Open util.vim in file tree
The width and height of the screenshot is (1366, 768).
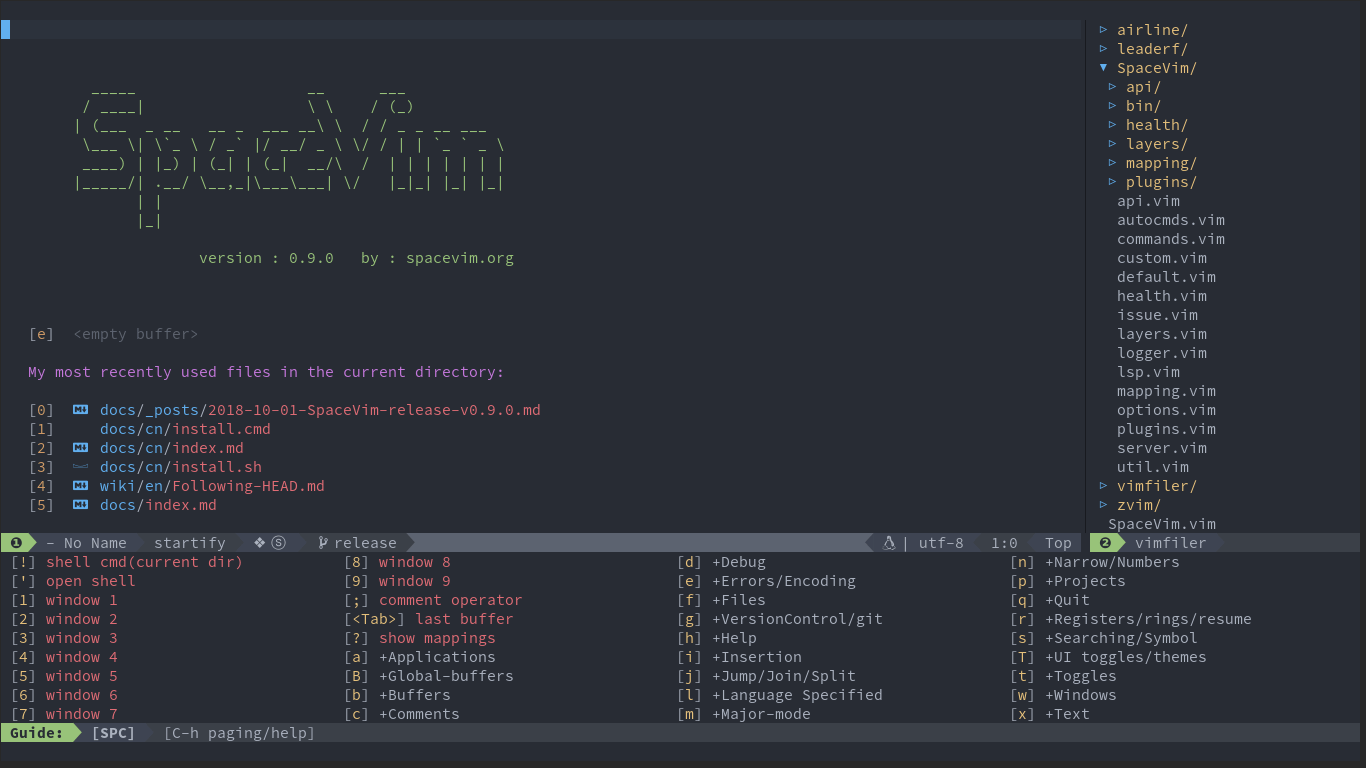(1153, 467)
